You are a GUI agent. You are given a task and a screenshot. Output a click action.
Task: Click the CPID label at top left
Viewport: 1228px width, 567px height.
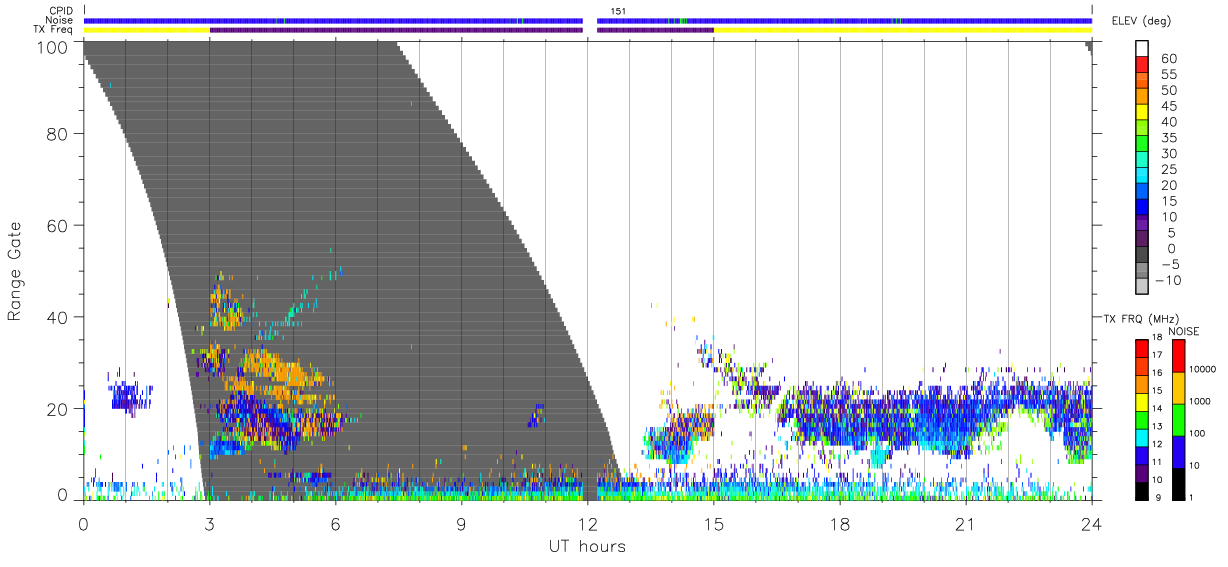pos(59,11)
